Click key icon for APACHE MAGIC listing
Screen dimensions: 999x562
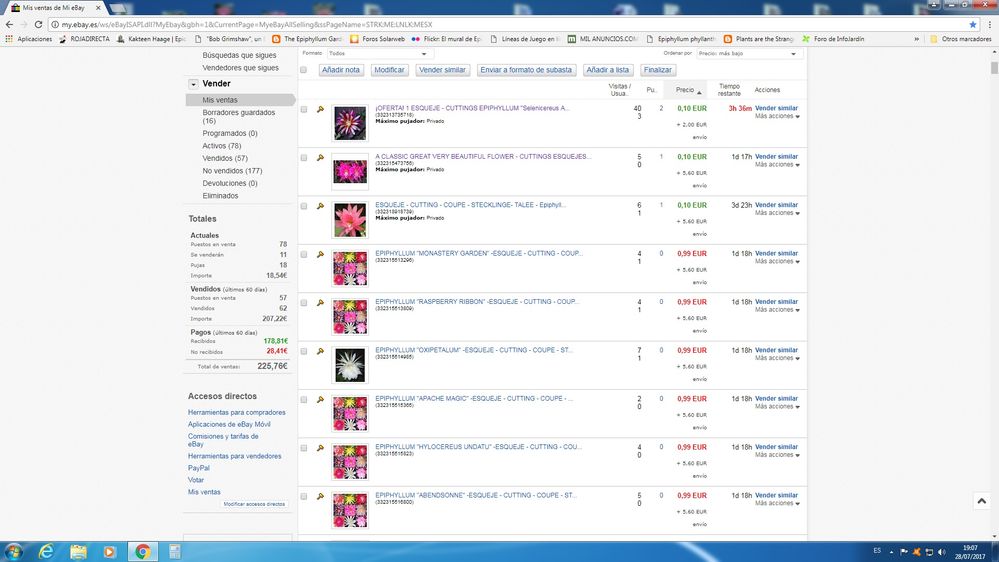tap(320, 400)
